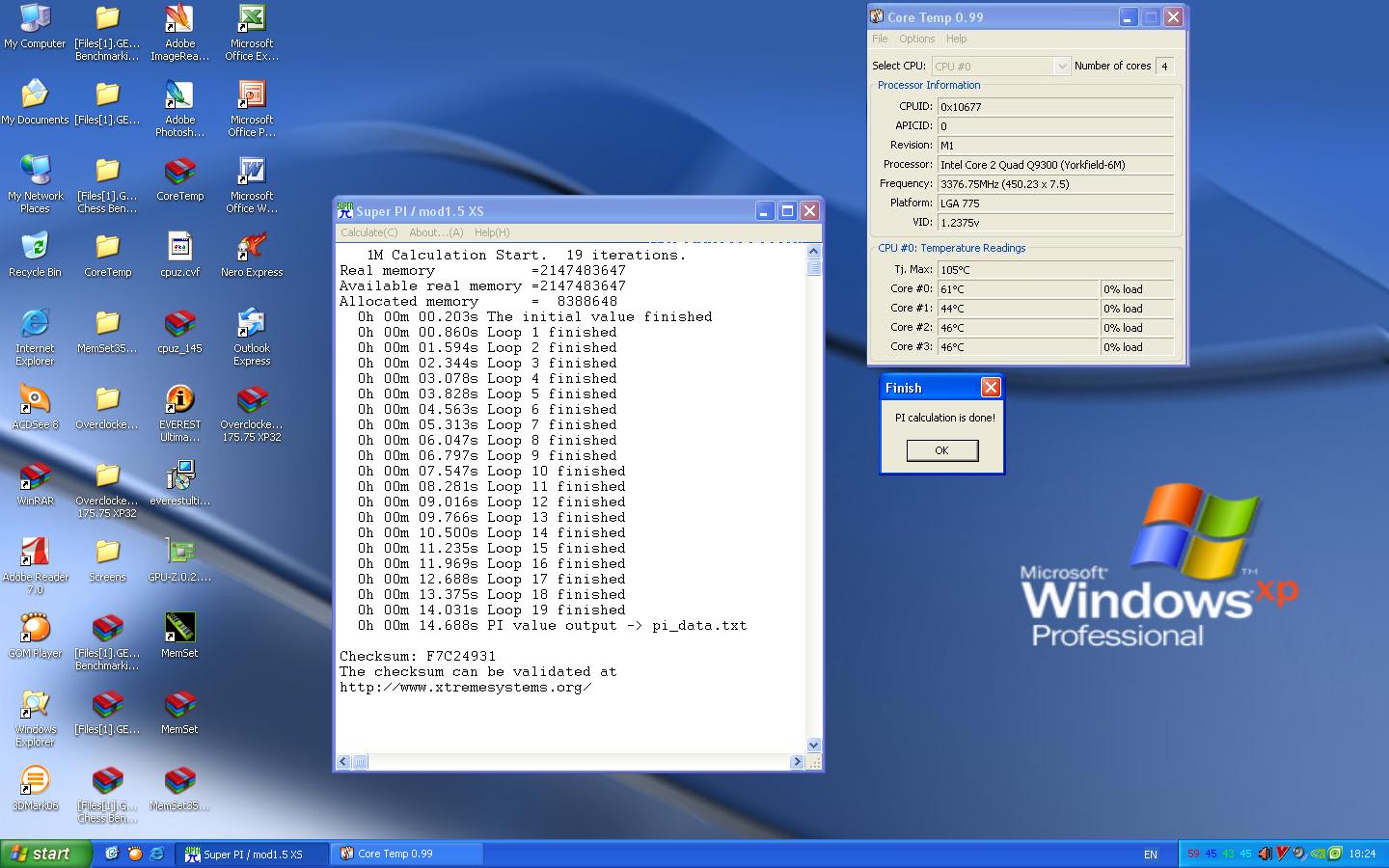Select the 3DMark06 shortcut
This screenshot has height=868, width=1389.
(x=35, y=789)
